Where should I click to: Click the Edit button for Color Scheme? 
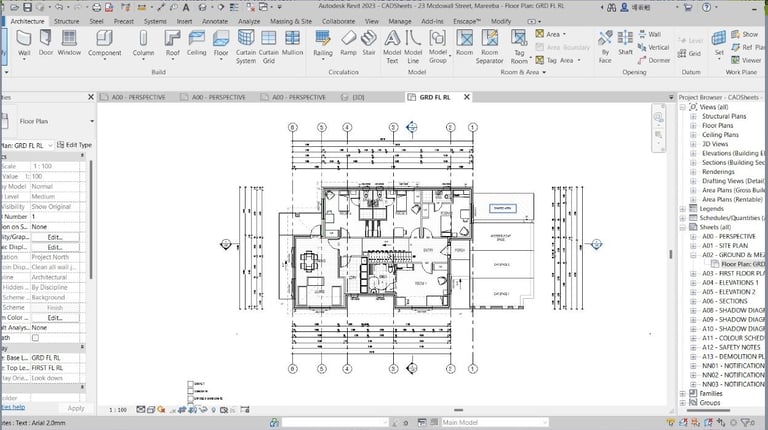pyautogui.click(x=54, y=318)
